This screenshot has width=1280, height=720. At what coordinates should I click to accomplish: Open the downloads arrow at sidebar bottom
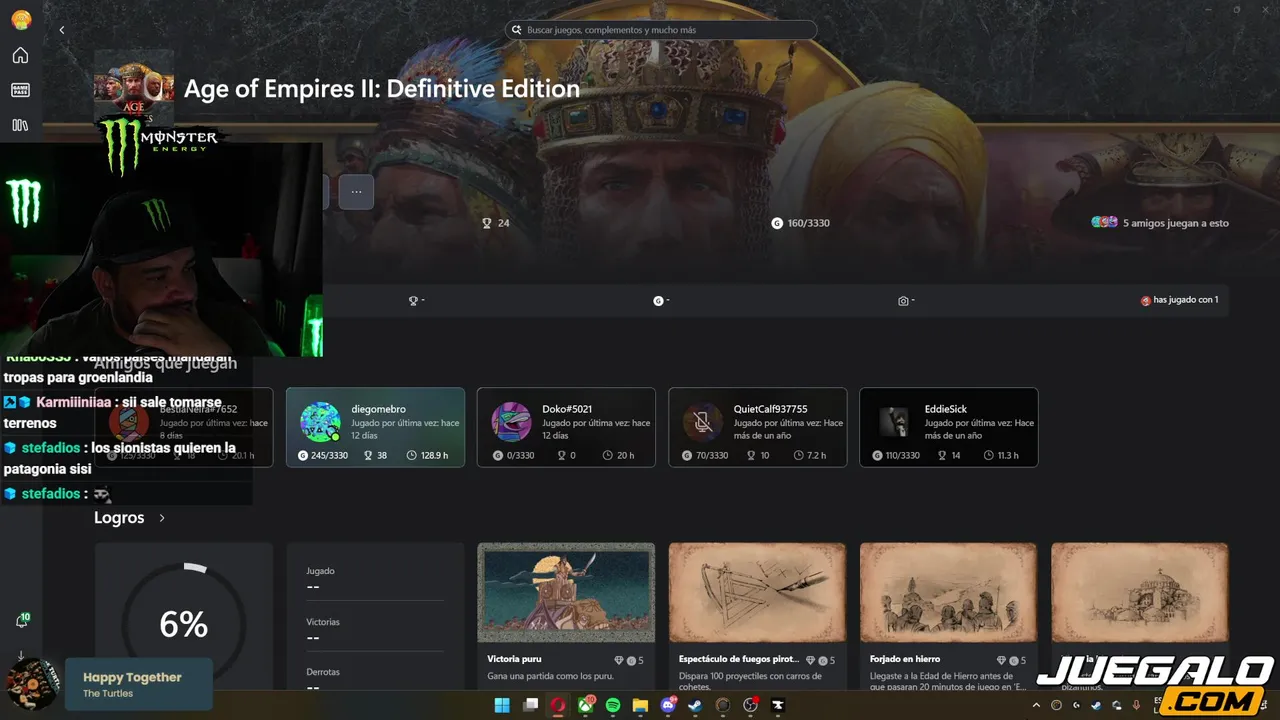tap(21, 656)
